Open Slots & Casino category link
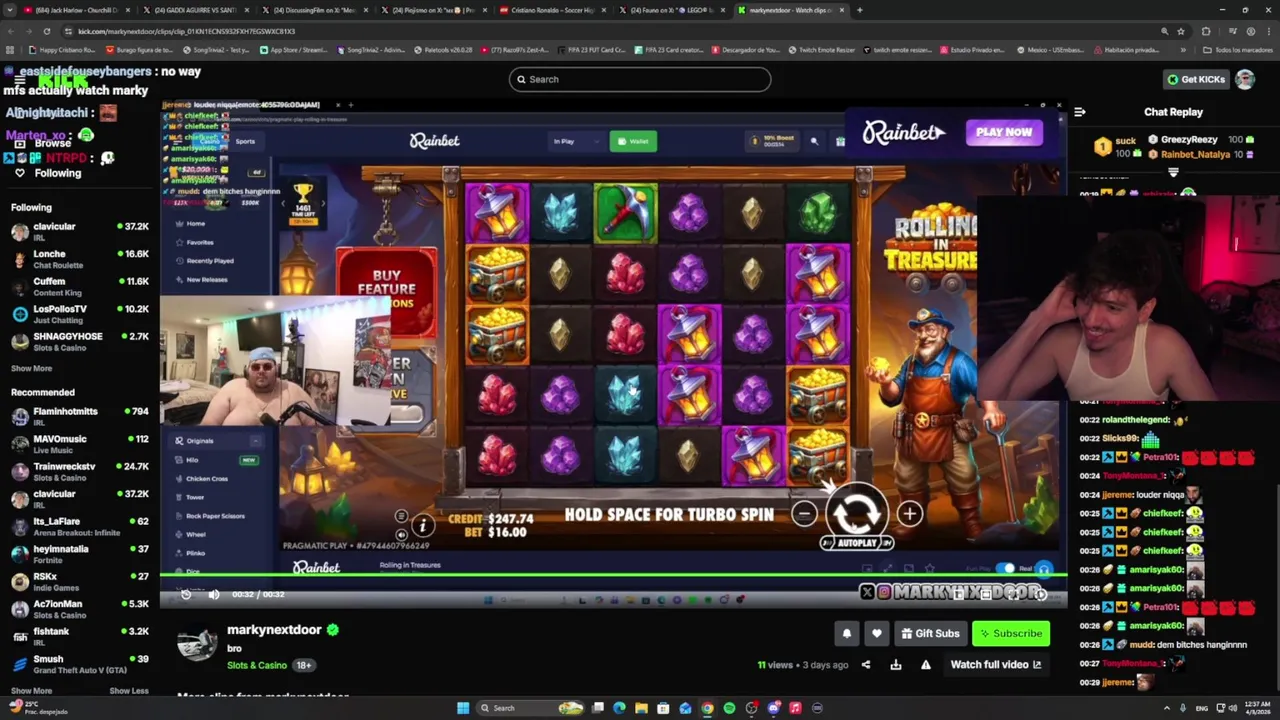1280x720 pixels. (x=257, y=665)
